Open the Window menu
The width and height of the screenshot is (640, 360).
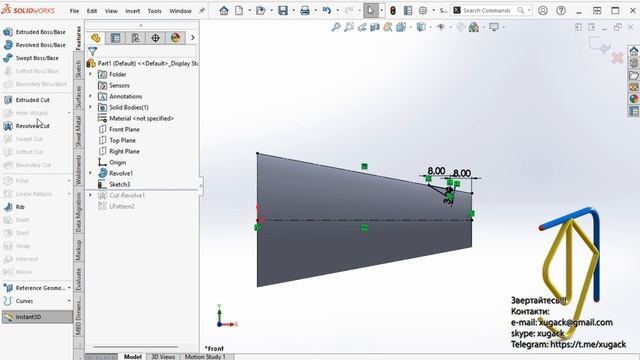point(180,11)
